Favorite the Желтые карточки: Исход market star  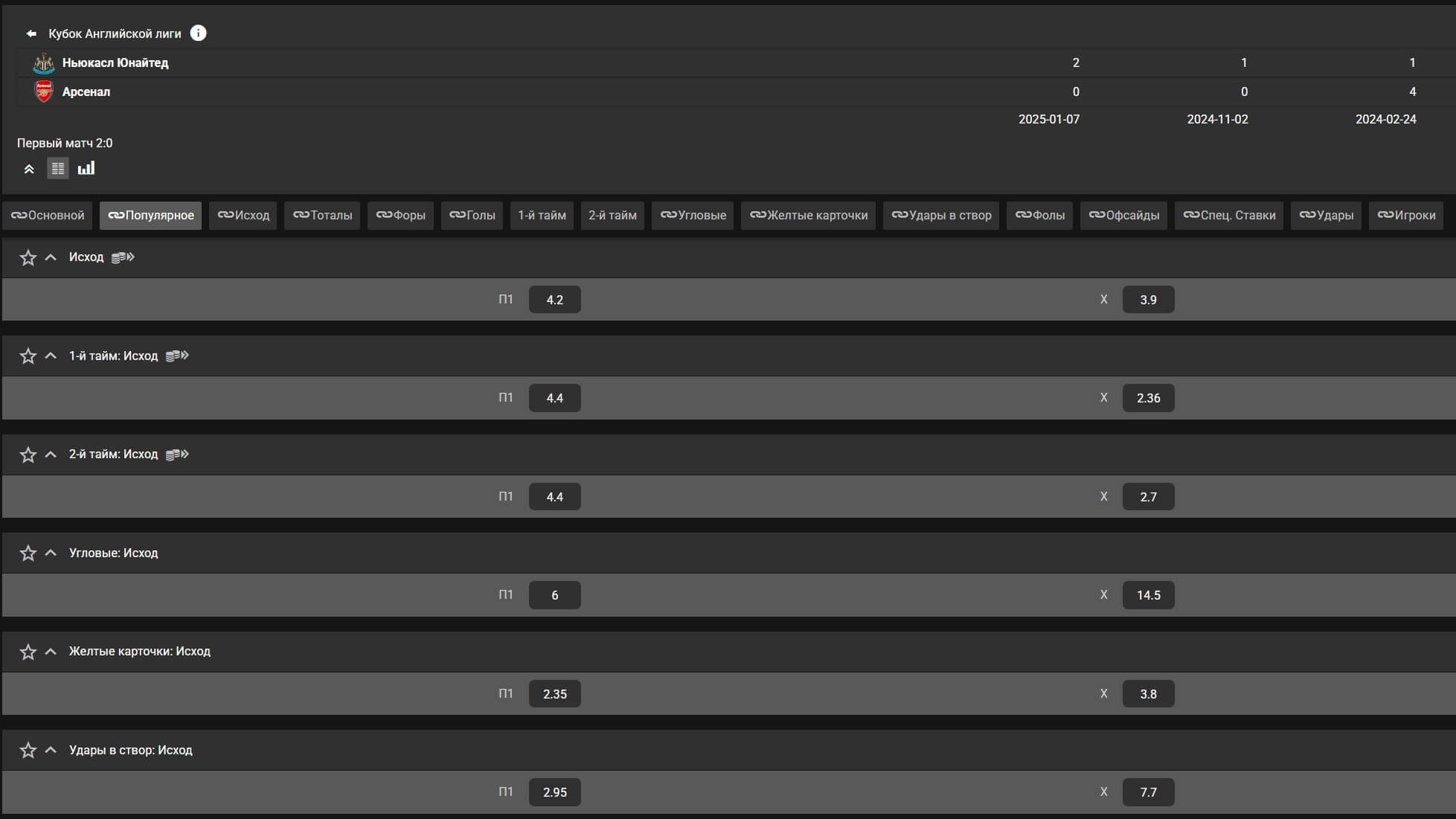[x=28, y=652]
